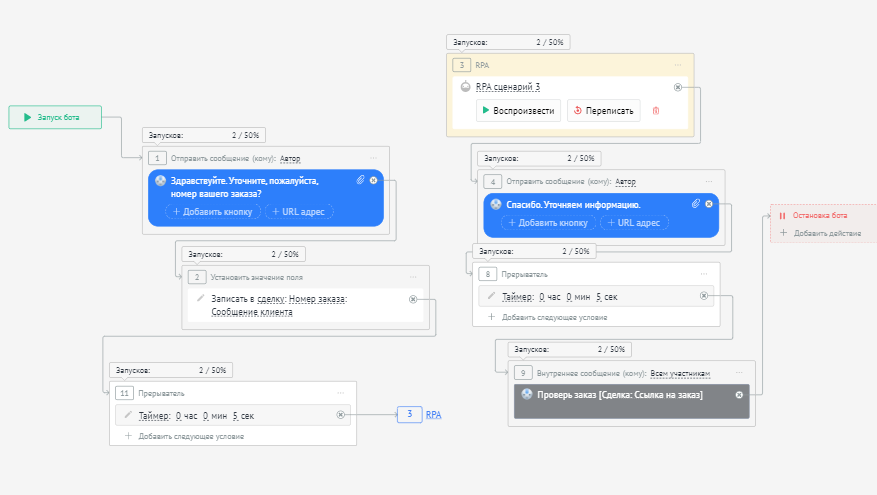Click the red trash icon in RPA block

tap(656, 111)
